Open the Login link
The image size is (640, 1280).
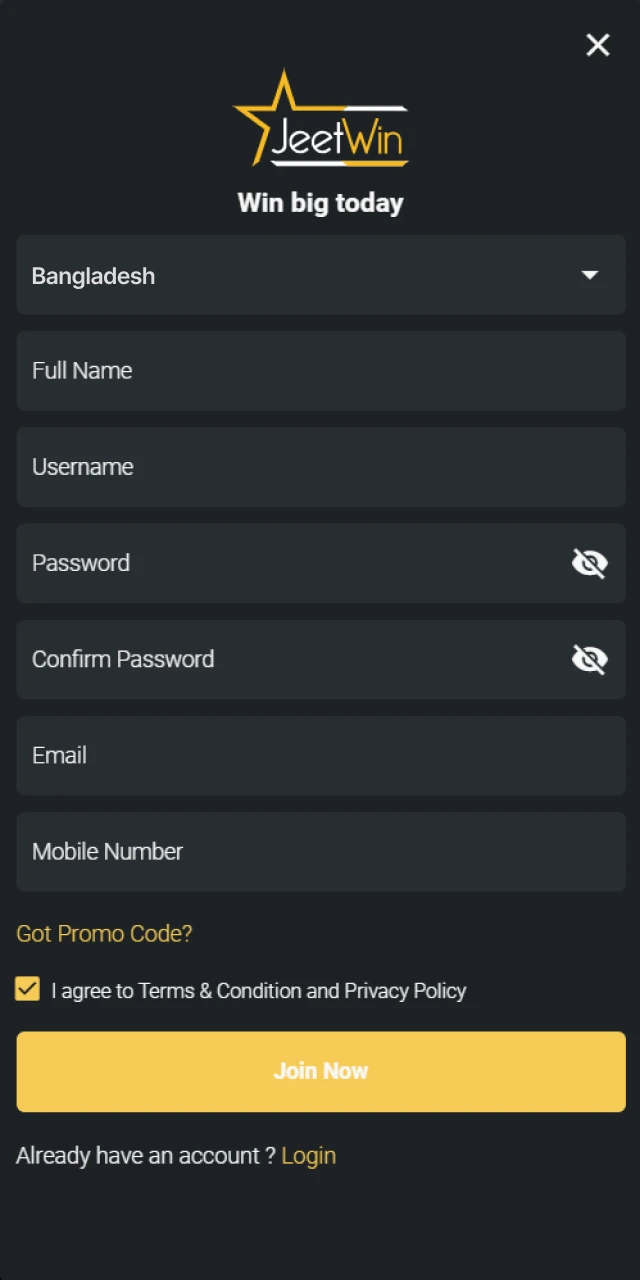coord(308,1155)
